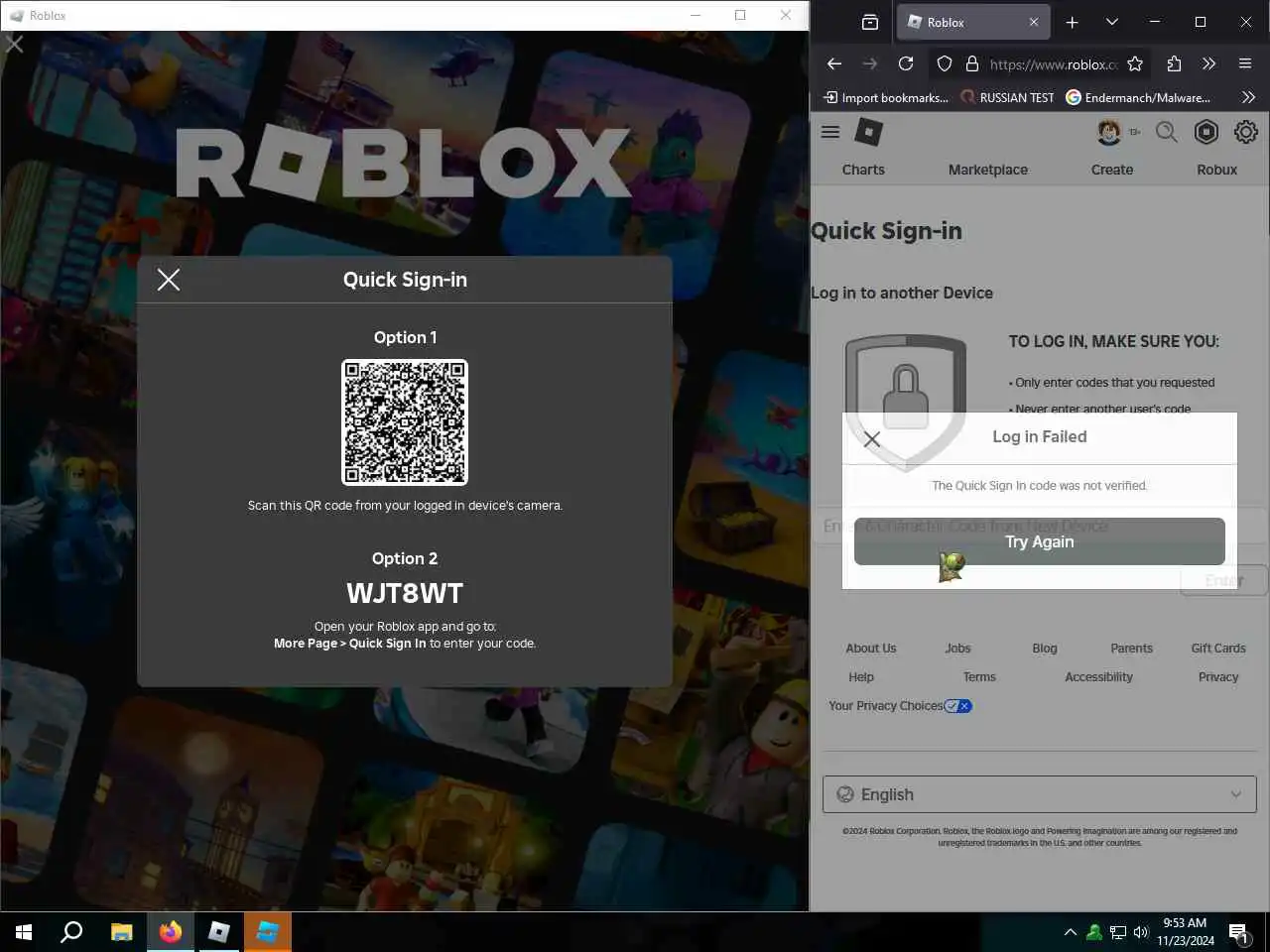Bookmark this page with the star icon
The height and width of the screenshot is (952, 1270).
pyautogui.click(x=1135, y=63)
